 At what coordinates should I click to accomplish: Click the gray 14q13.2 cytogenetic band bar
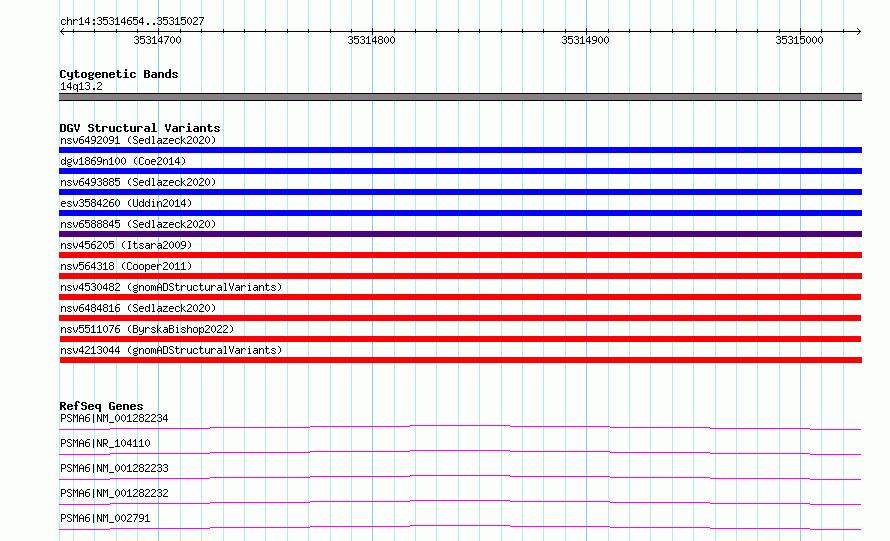pyautogui.click(x=460, y=97)
